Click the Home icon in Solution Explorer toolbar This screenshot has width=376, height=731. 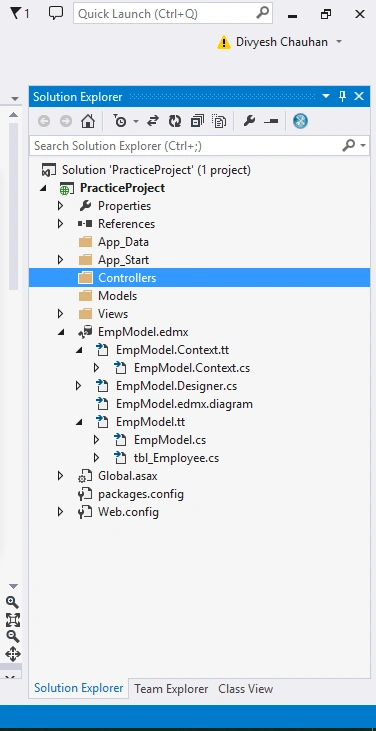click(88, 122)
